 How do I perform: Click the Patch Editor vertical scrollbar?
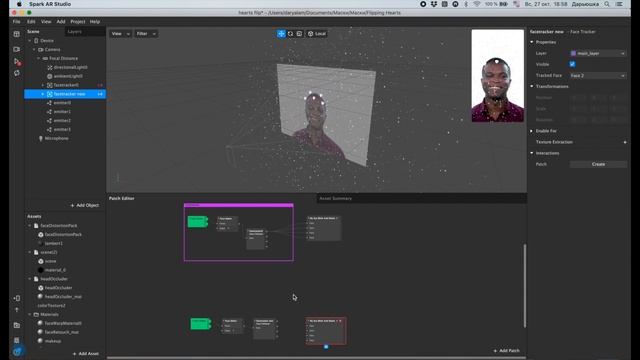tap(524, 285)
